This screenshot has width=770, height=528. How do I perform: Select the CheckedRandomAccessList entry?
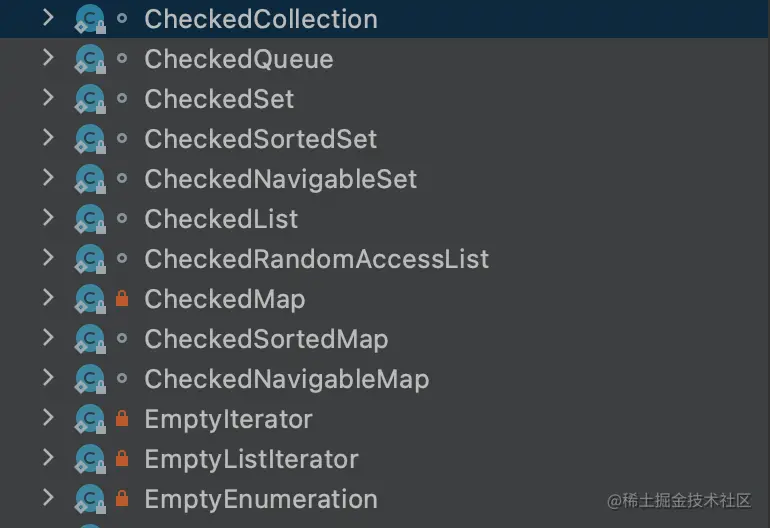316,259
